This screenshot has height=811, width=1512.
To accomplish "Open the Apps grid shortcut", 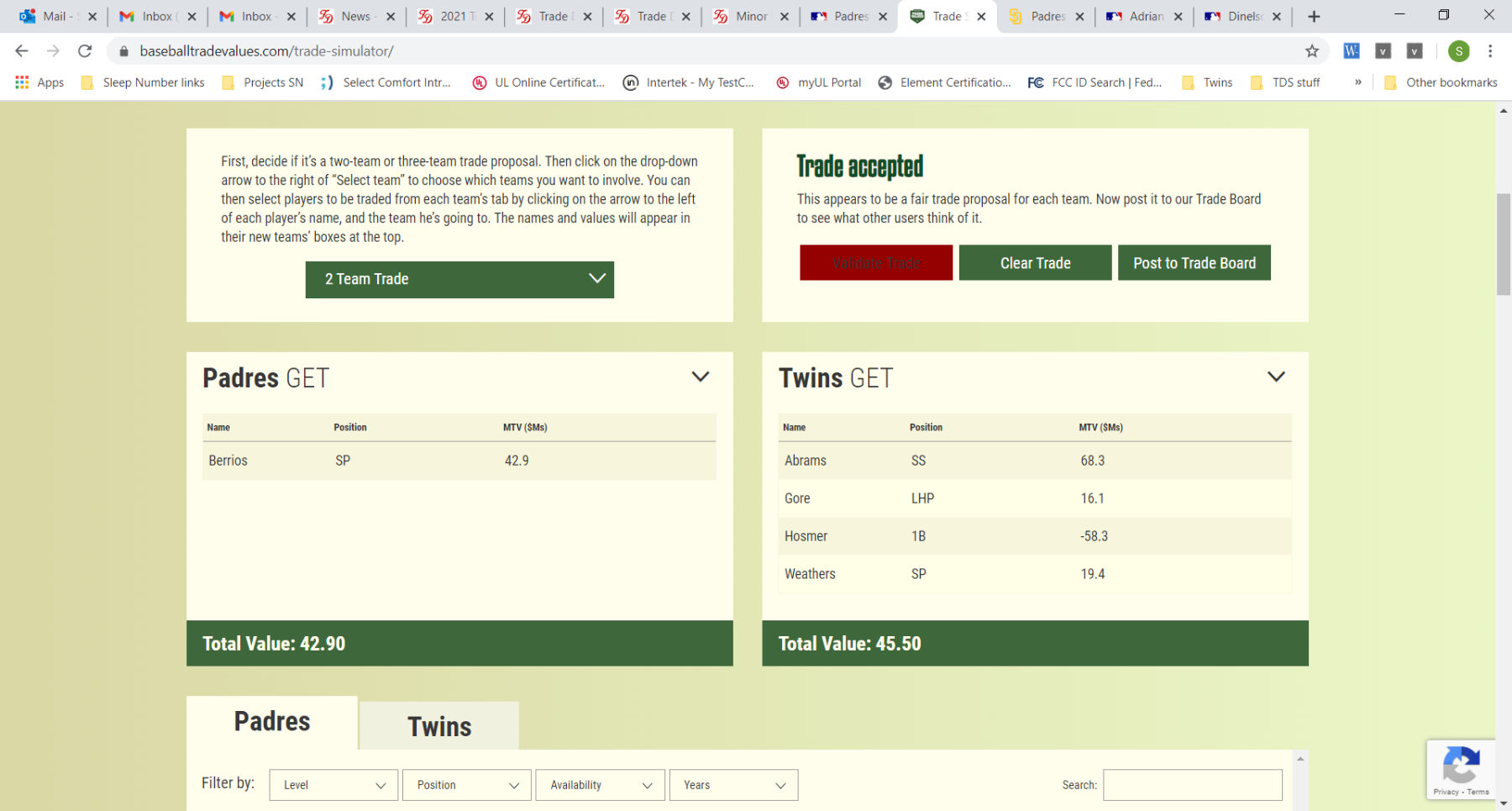I will click(39, 82).
